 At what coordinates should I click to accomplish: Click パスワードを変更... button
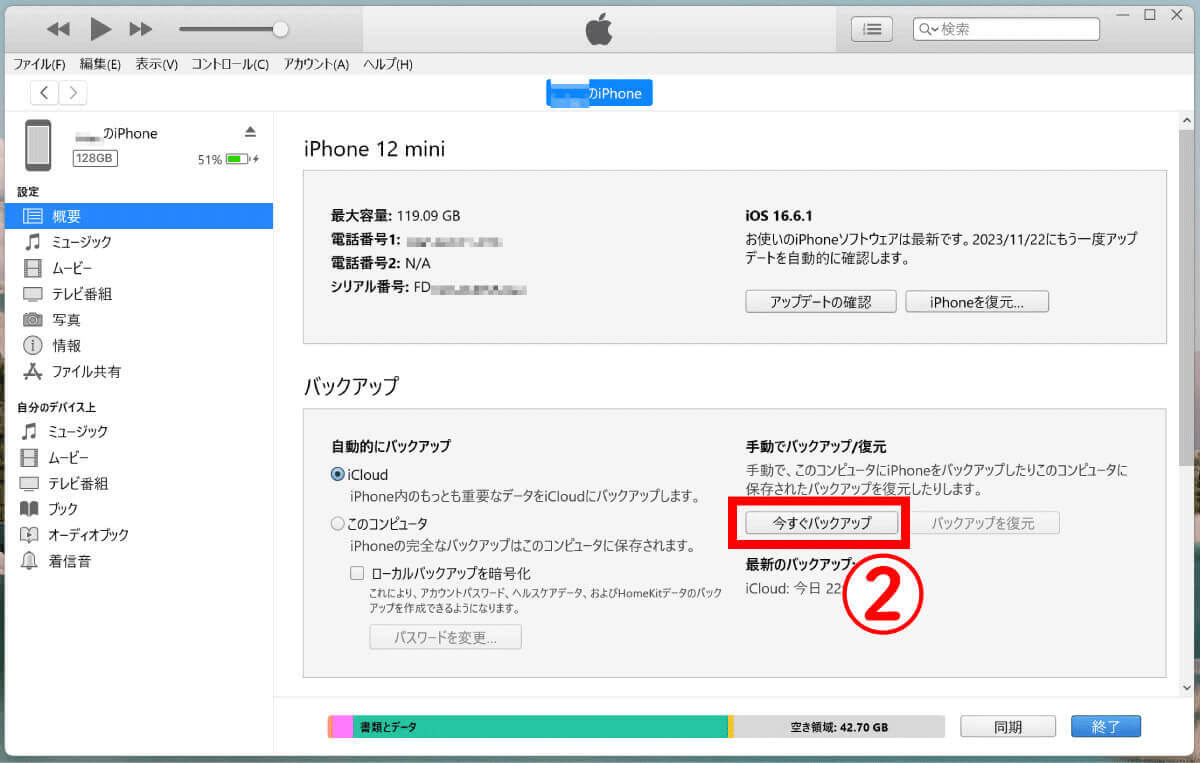click(x=445, y=637)
